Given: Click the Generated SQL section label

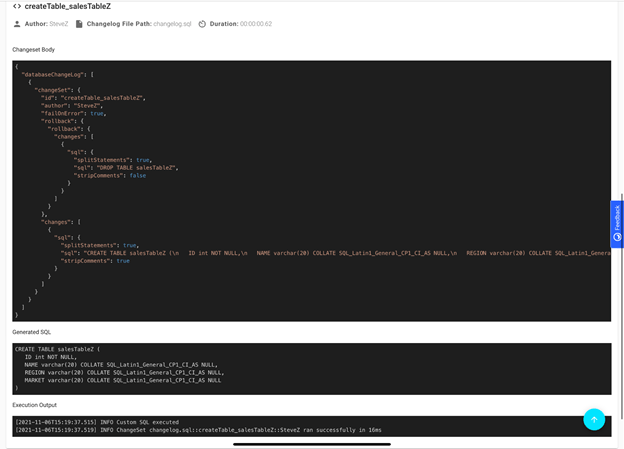Looking at the screenshot, I should [33, 331].
